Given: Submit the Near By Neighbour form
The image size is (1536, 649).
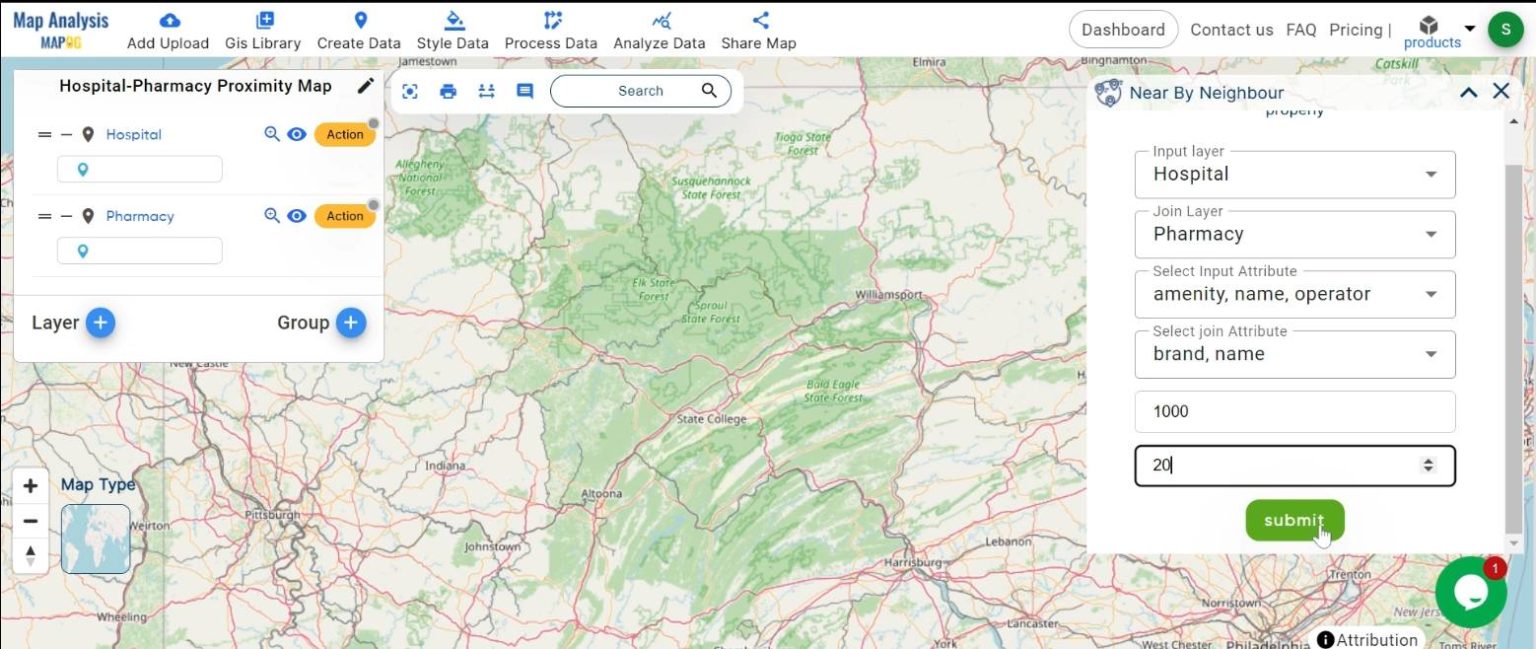Looking at the screenshot, I should [1295, 520].
